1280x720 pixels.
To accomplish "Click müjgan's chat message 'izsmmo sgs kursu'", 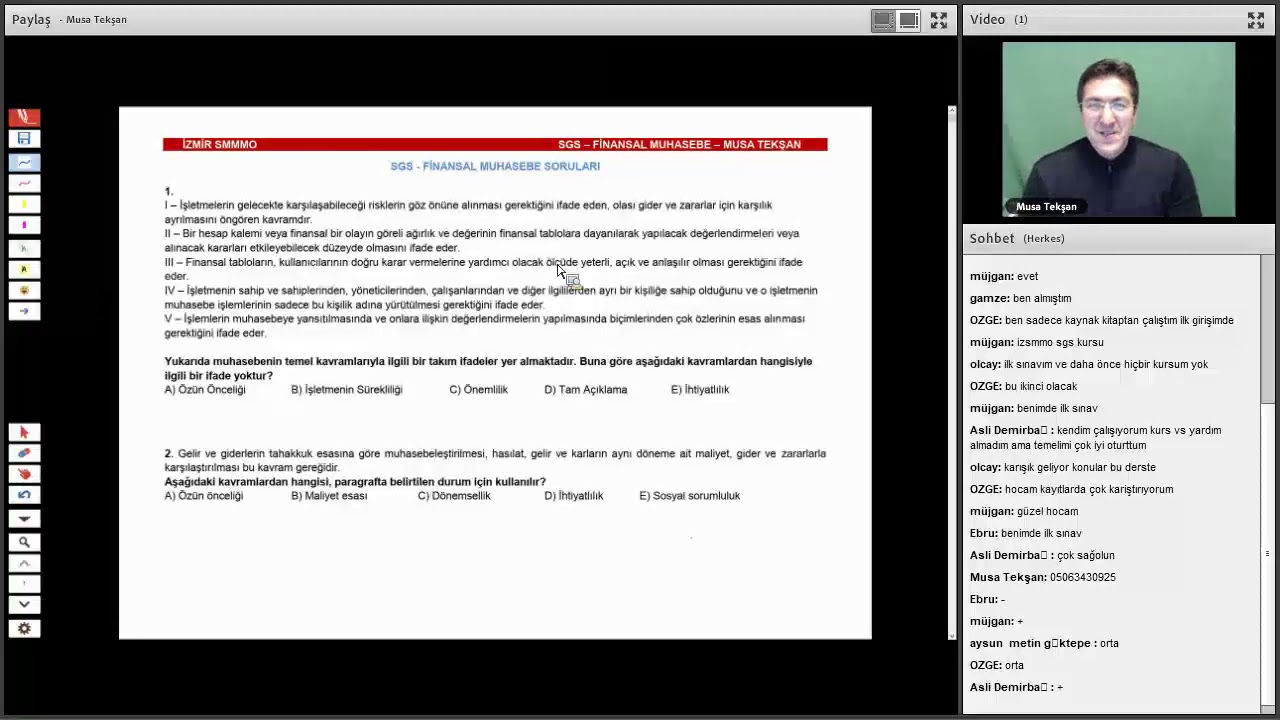I will point(1060,343).
